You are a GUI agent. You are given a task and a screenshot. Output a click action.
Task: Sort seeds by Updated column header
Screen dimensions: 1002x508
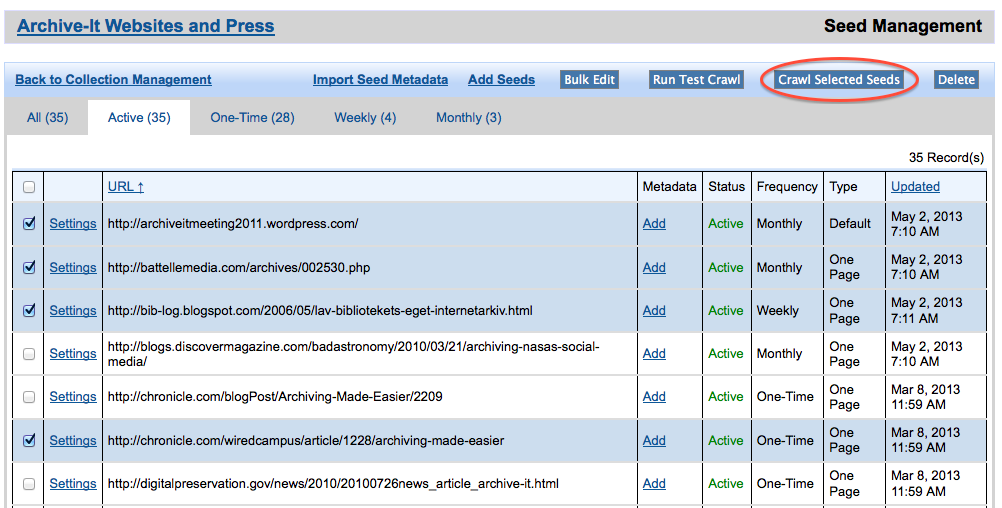click(915, 187)
